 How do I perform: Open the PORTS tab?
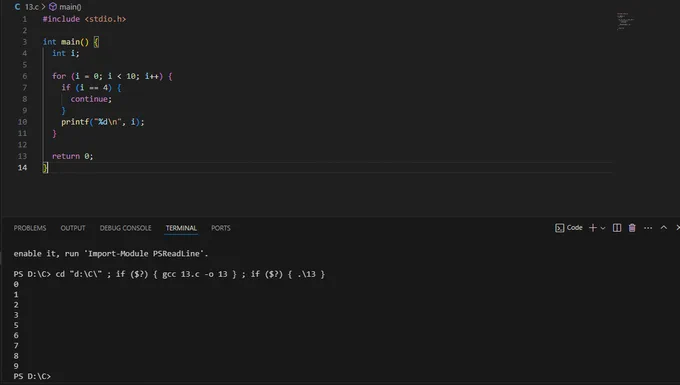click(221, 228)
